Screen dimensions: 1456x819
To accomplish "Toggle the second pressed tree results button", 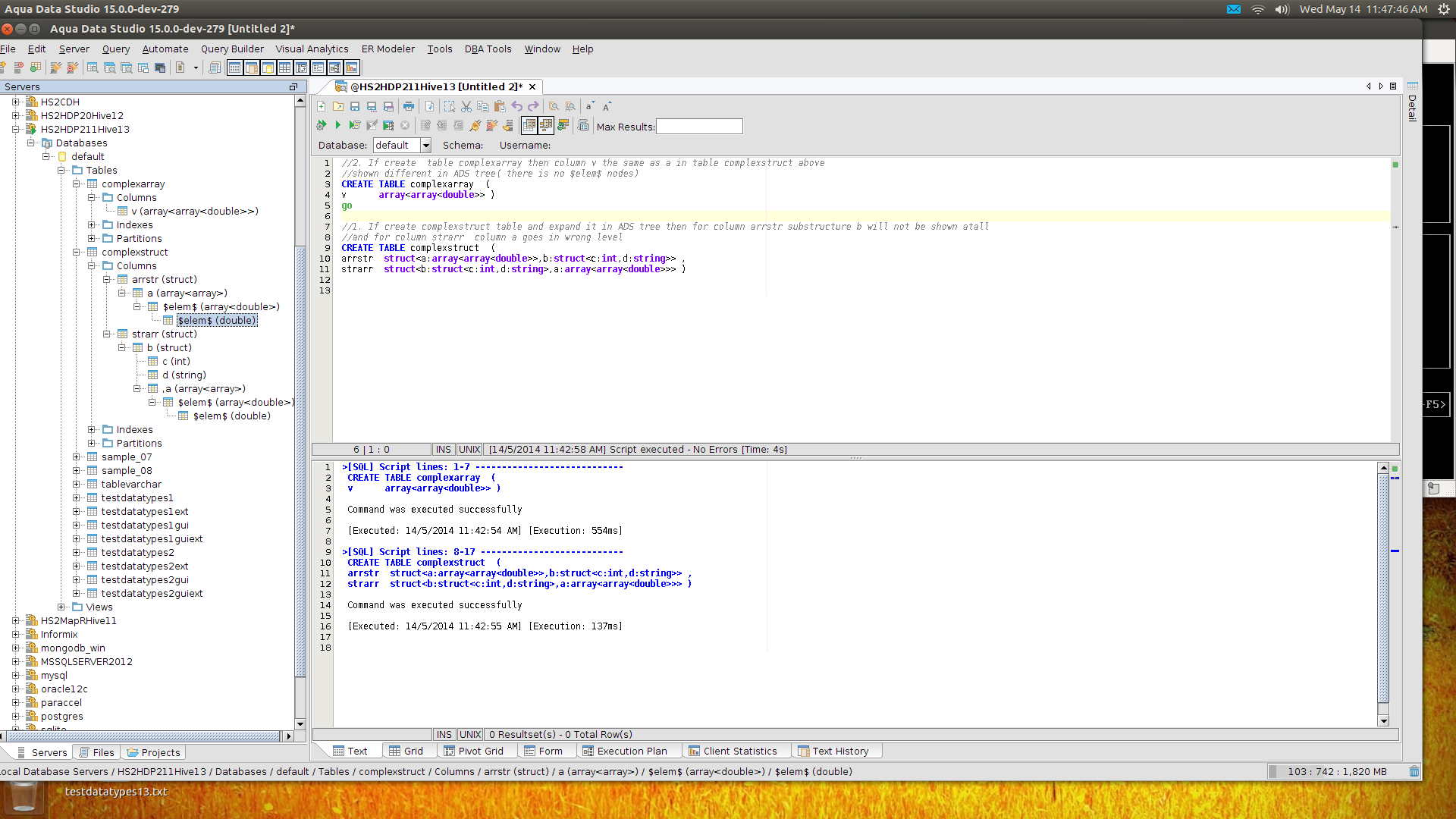I will point(546,125).
